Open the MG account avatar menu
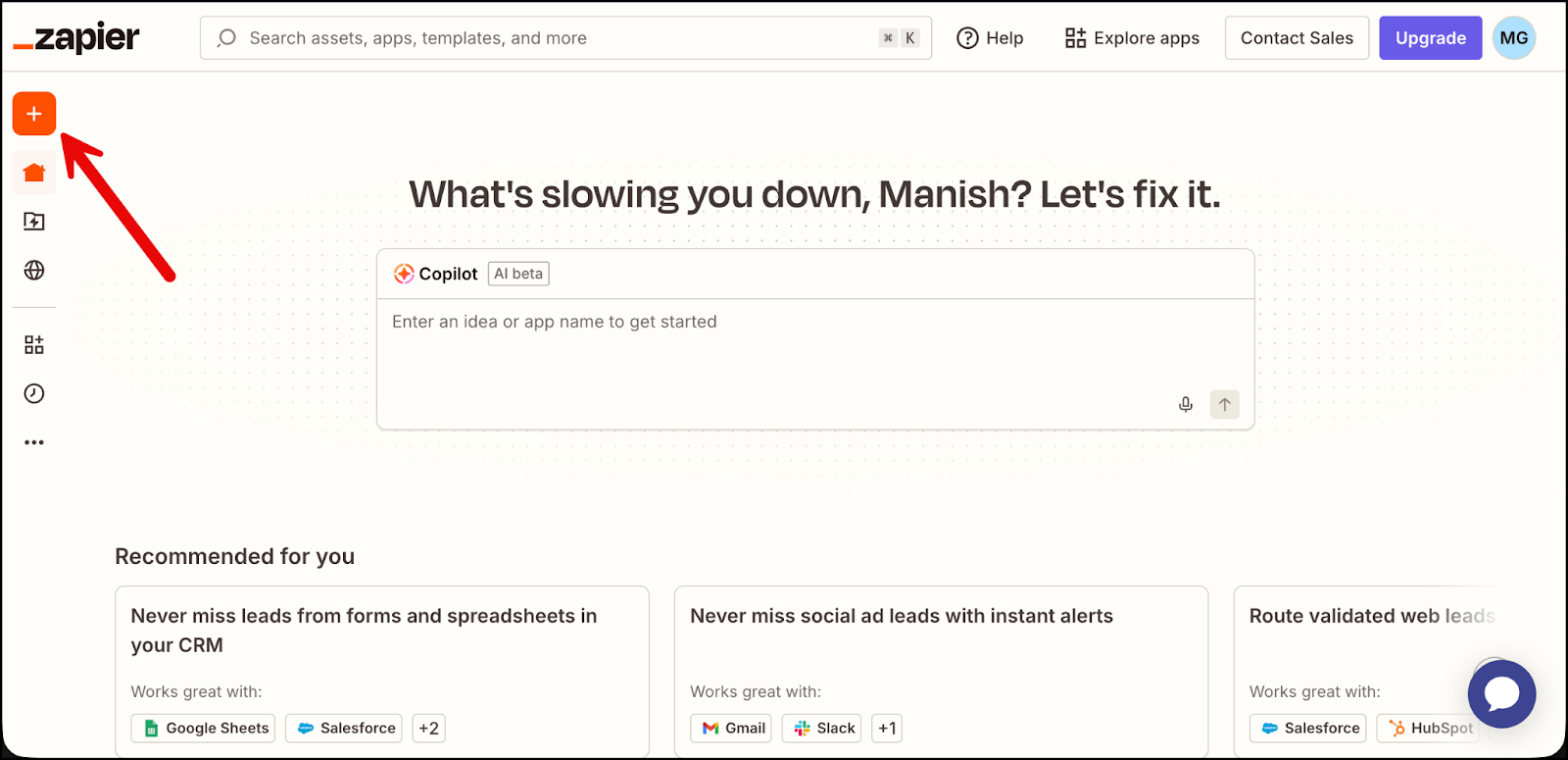 point(1514,38)
